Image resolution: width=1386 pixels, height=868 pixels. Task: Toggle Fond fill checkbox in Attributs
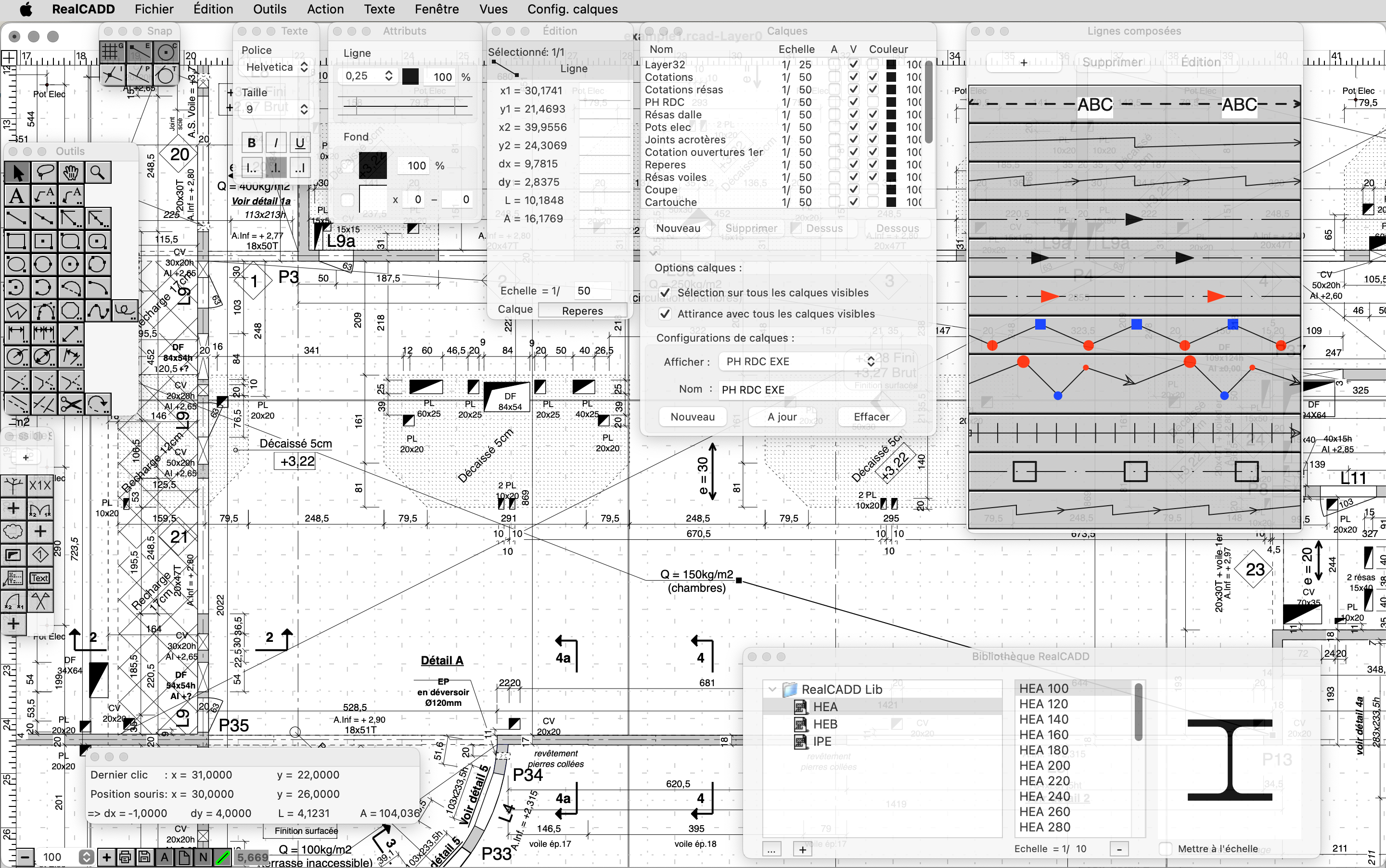pyautogui.click(x=347, y=166)
